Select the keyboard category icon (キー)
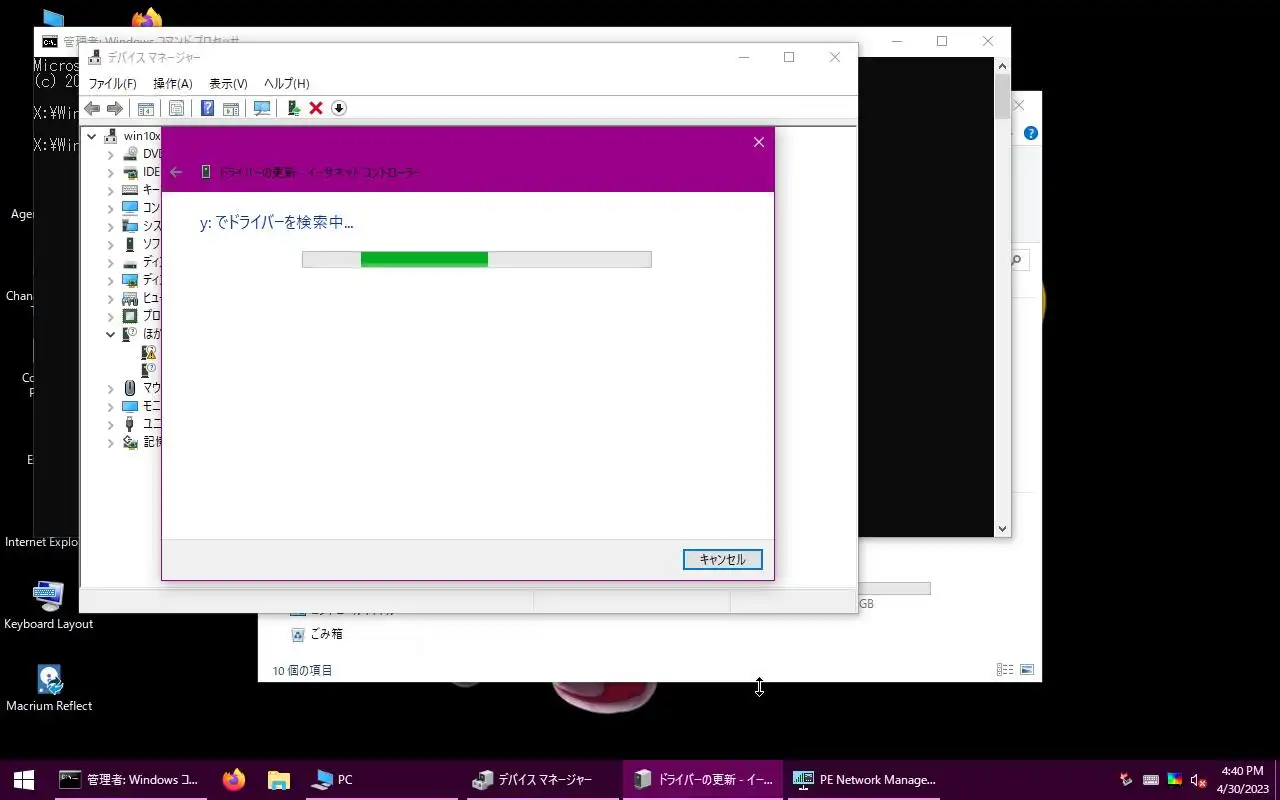This screenshot has height=800, width=1280. 130,190
